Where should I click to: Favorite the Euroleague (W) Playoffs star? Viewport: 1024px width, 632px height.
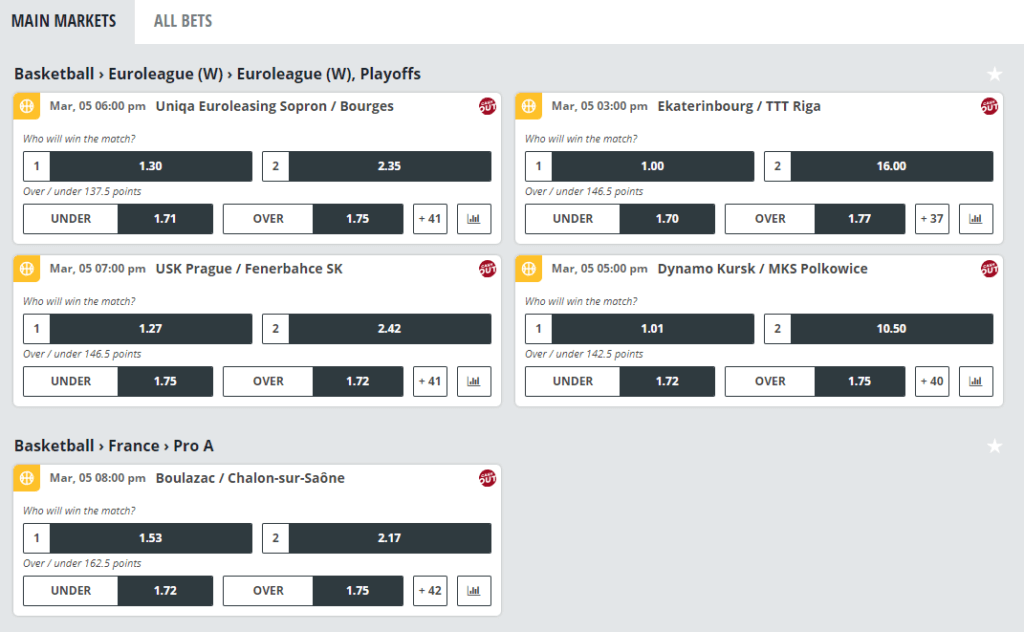(995, 74)
